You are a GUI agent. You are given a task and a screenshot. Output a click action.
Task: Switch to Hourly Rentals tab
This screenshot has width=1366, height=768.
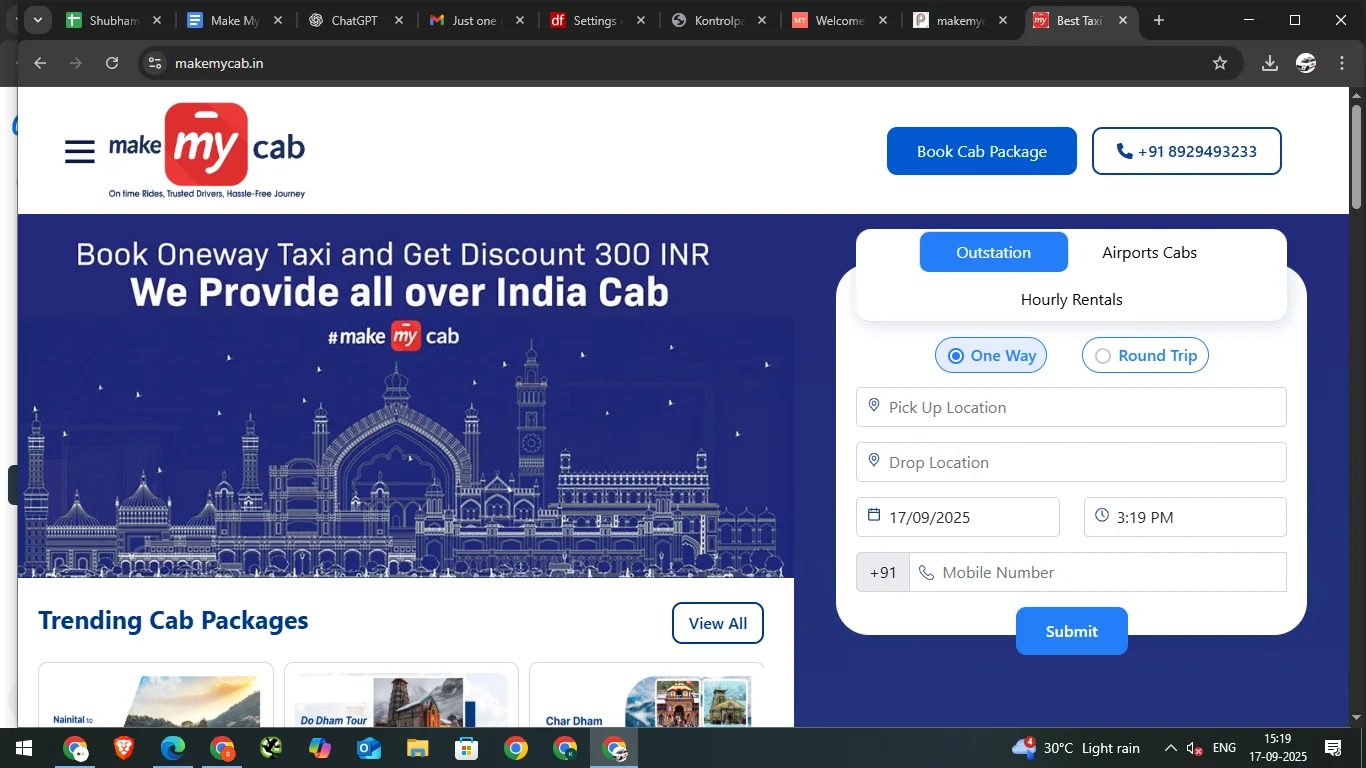click(x=1071, y=300)
